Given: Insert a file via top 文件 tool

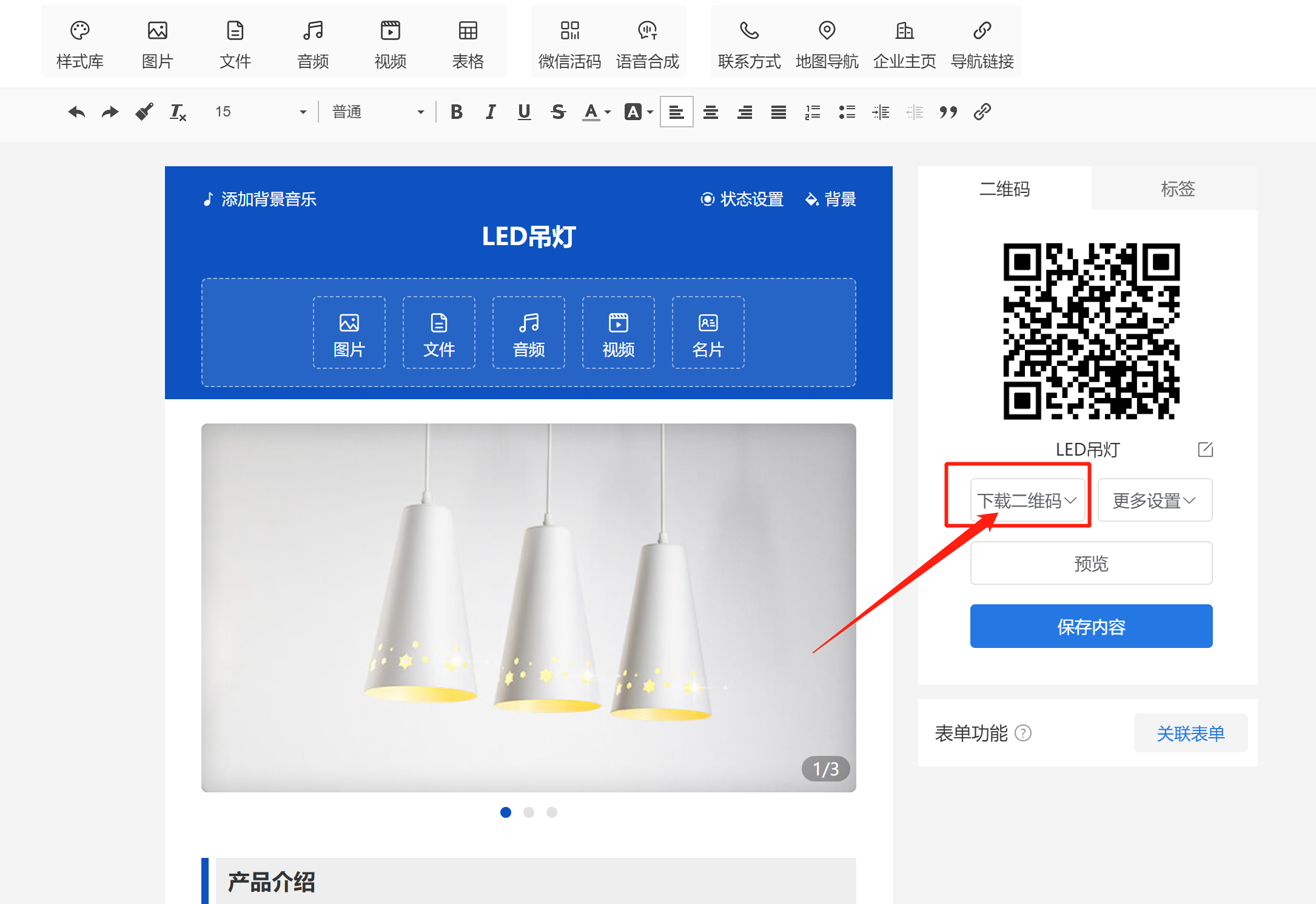Looking at the screenshot, I should coord(235,44).
